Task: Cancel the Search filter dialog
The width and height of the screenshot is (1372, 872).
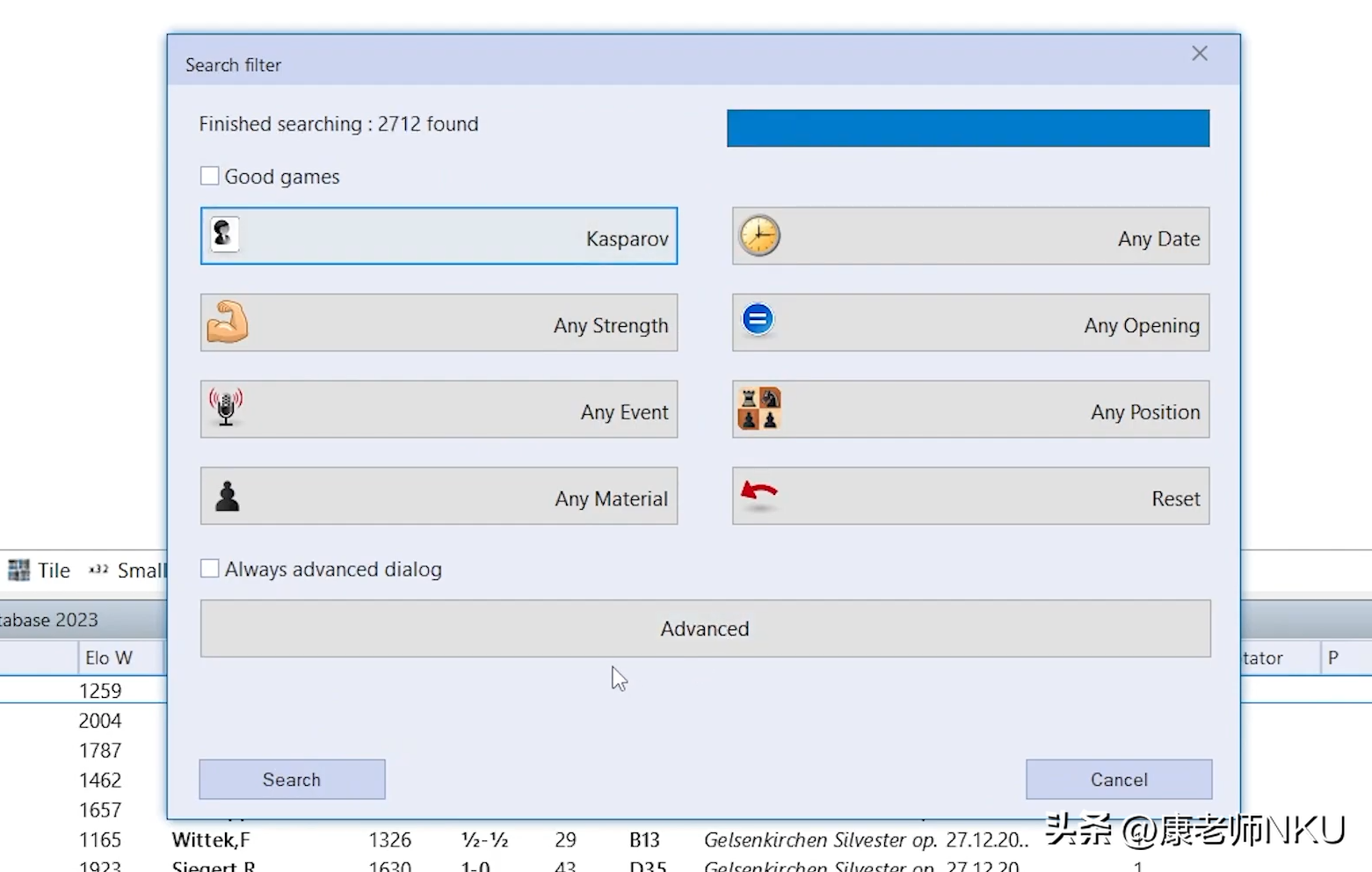Action: (x=1119, y=780)
